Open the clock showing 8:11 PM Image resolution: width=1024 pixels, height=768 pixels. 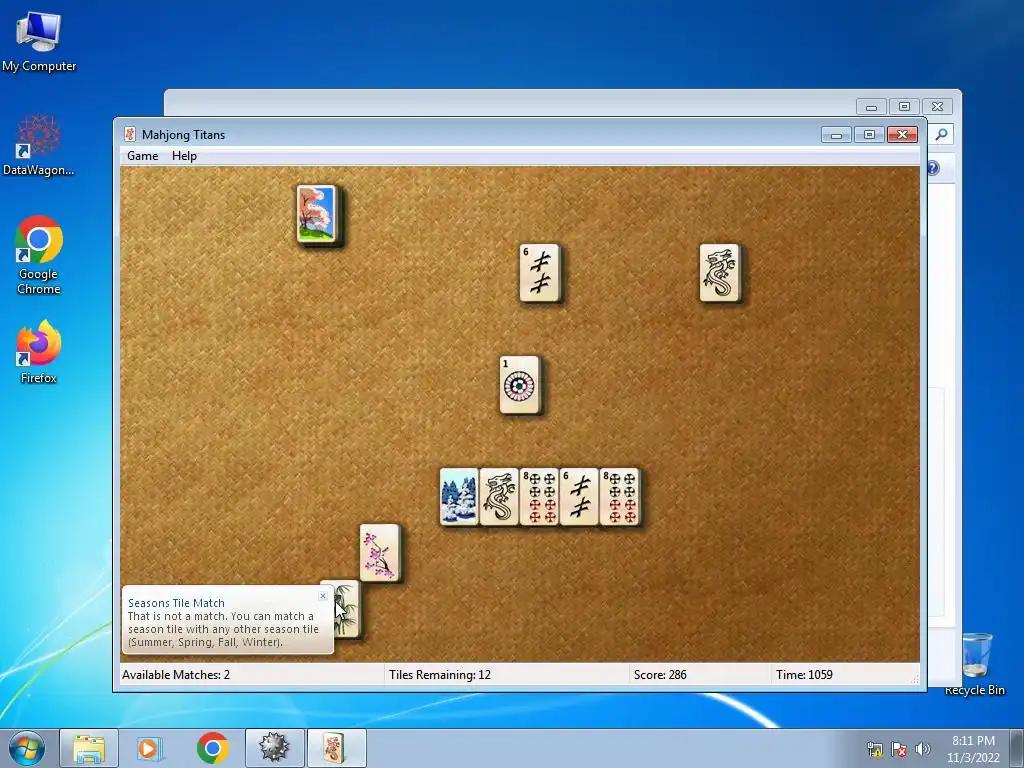(973, 749)
